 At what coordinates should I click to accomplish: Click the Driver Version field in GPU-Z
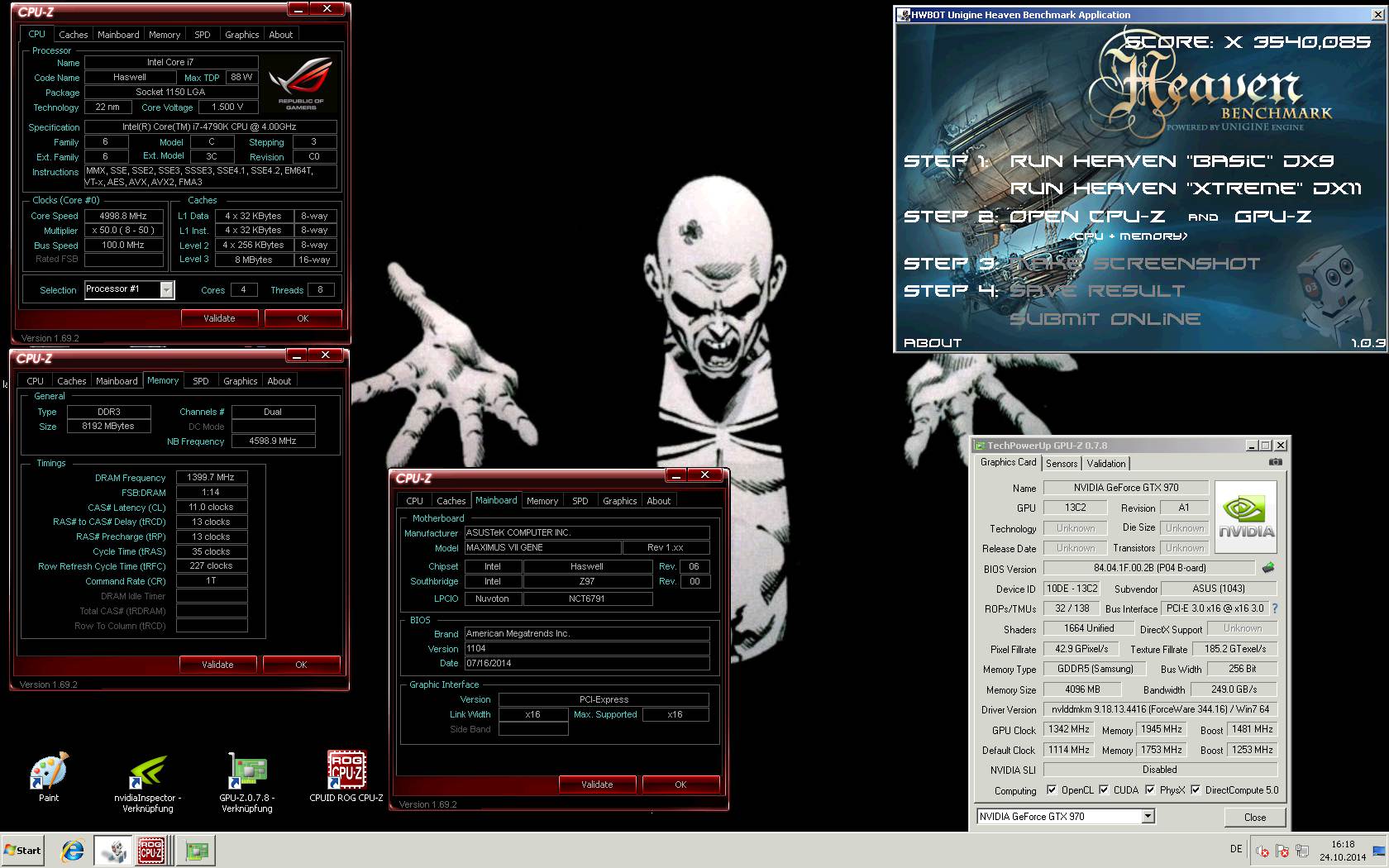click(1160, 709)
